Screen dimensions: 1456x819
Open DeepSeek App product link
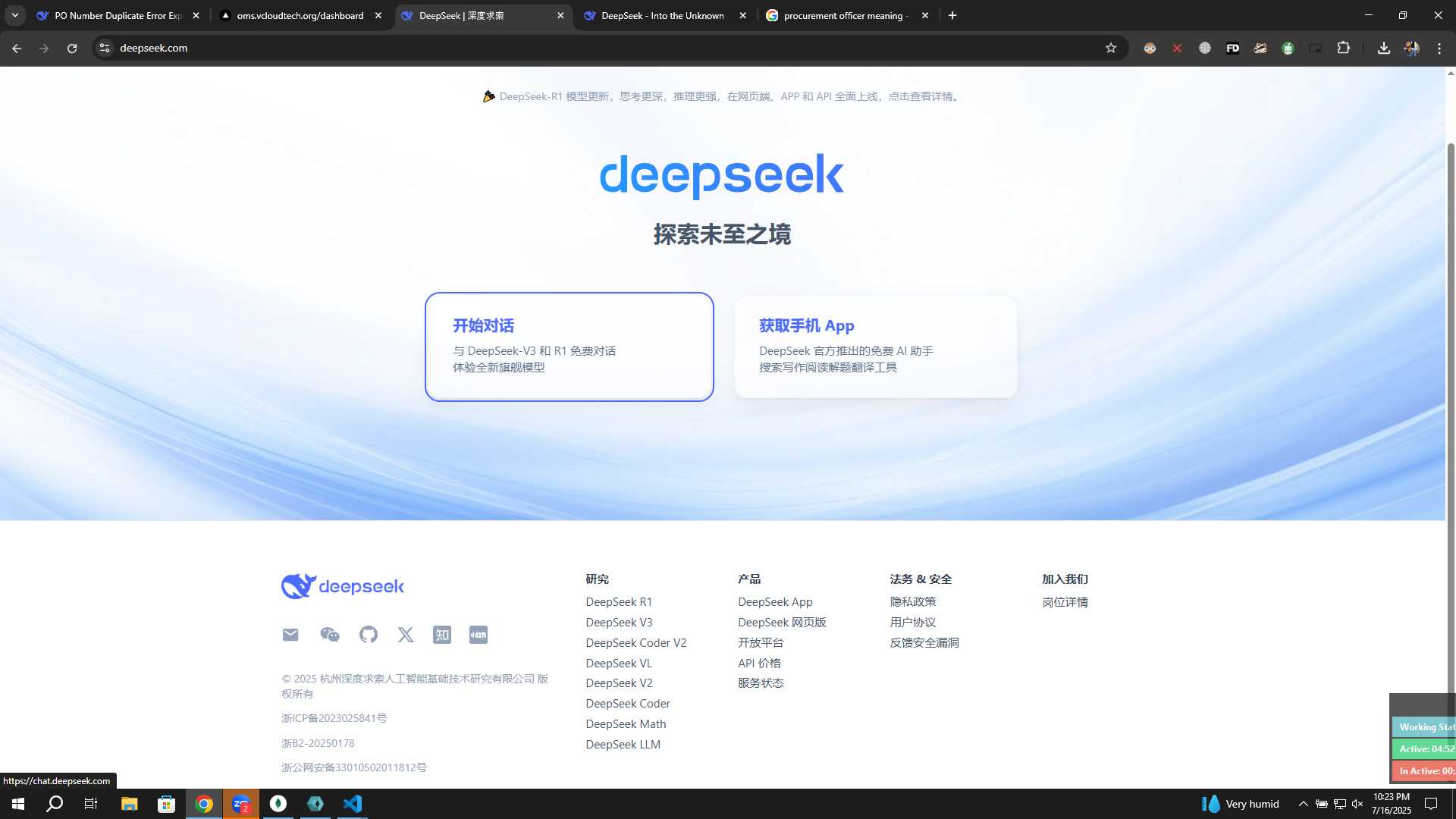click(x=775, y=602)
